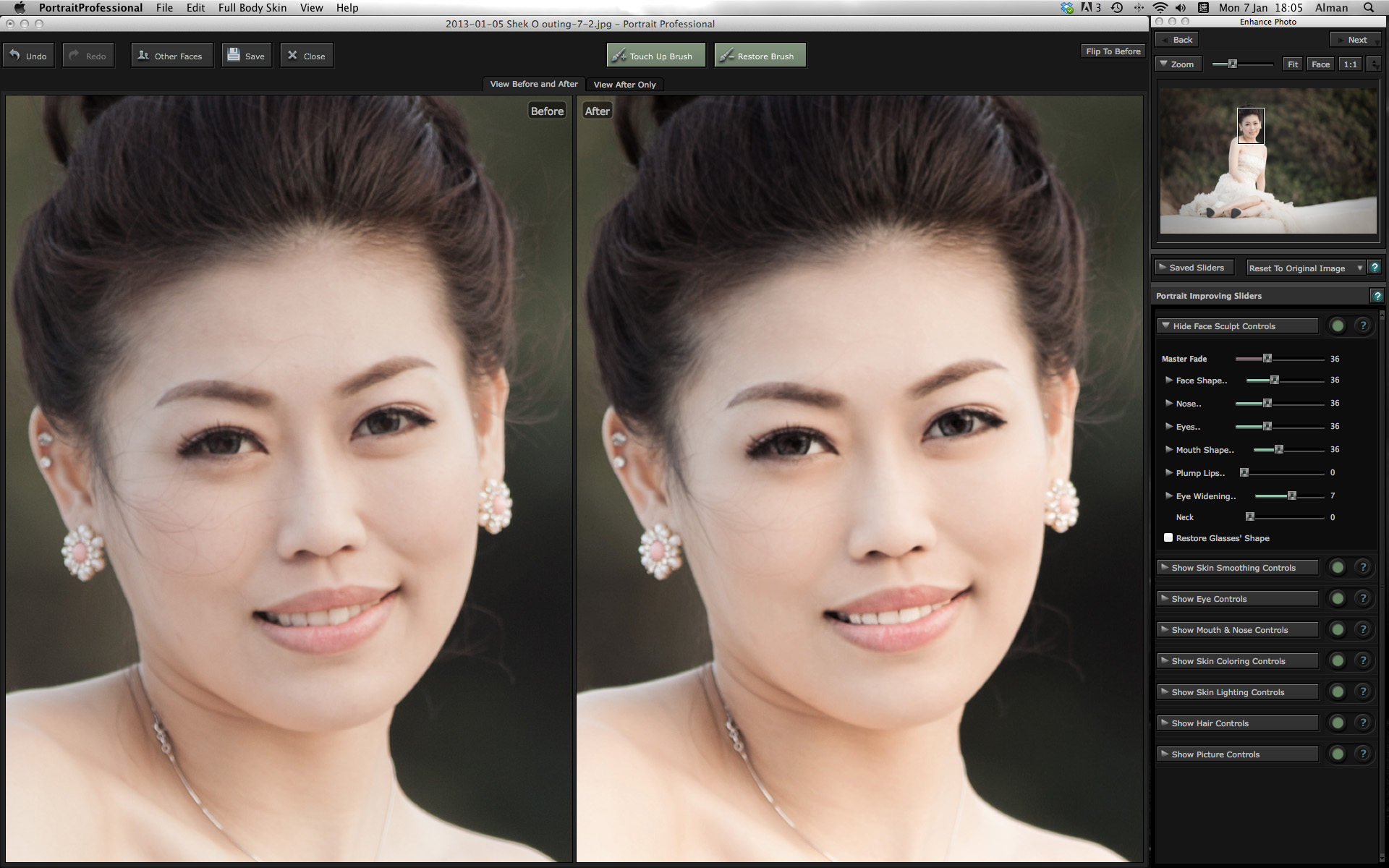Click the View Before and After tab
The width and height of the screenshot is (1389, 868).
coord(534,84)
